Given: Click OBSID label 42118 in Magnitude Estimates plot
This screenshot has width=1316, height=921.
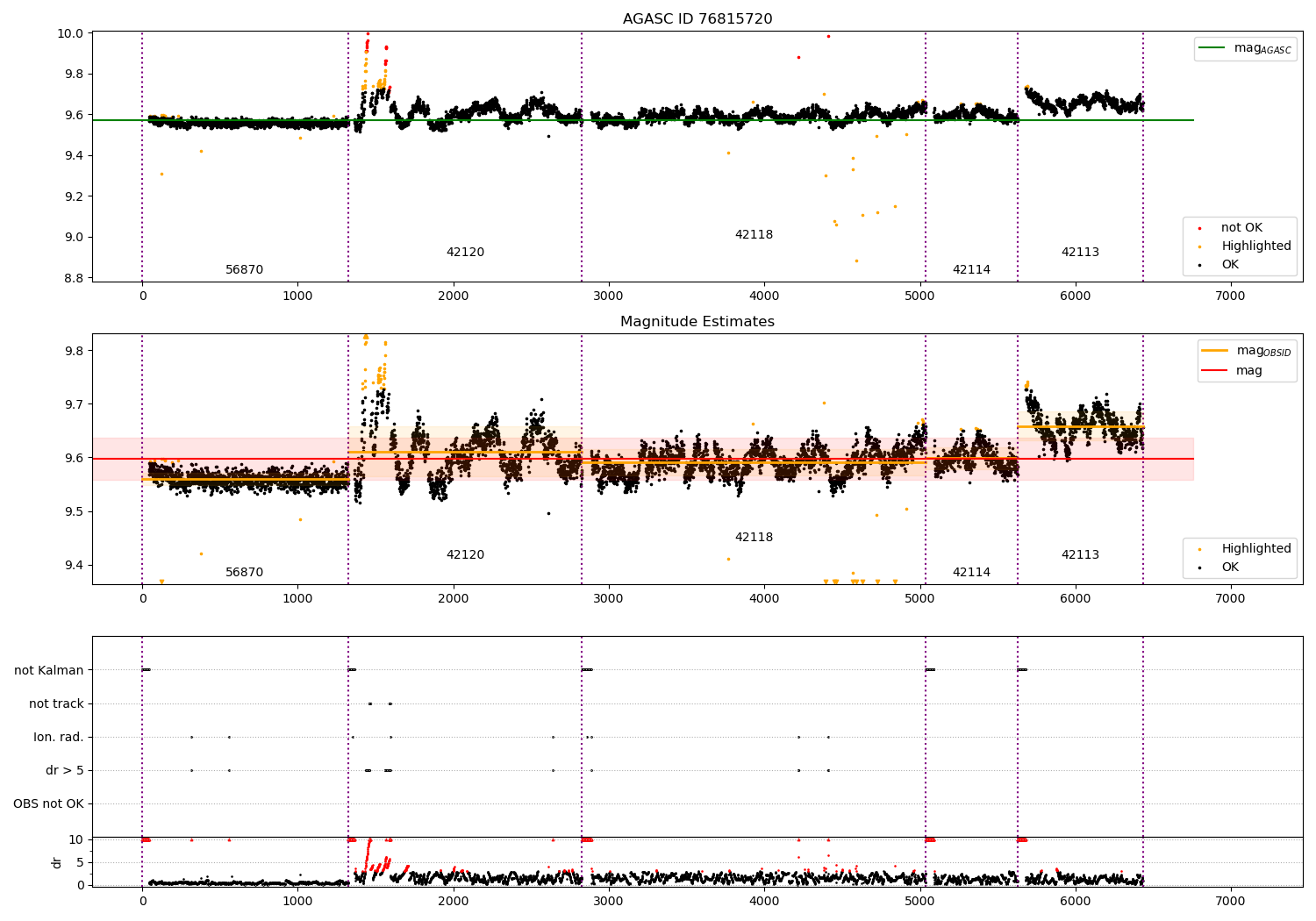Looking at the screenshot, I should coord(755,538).
